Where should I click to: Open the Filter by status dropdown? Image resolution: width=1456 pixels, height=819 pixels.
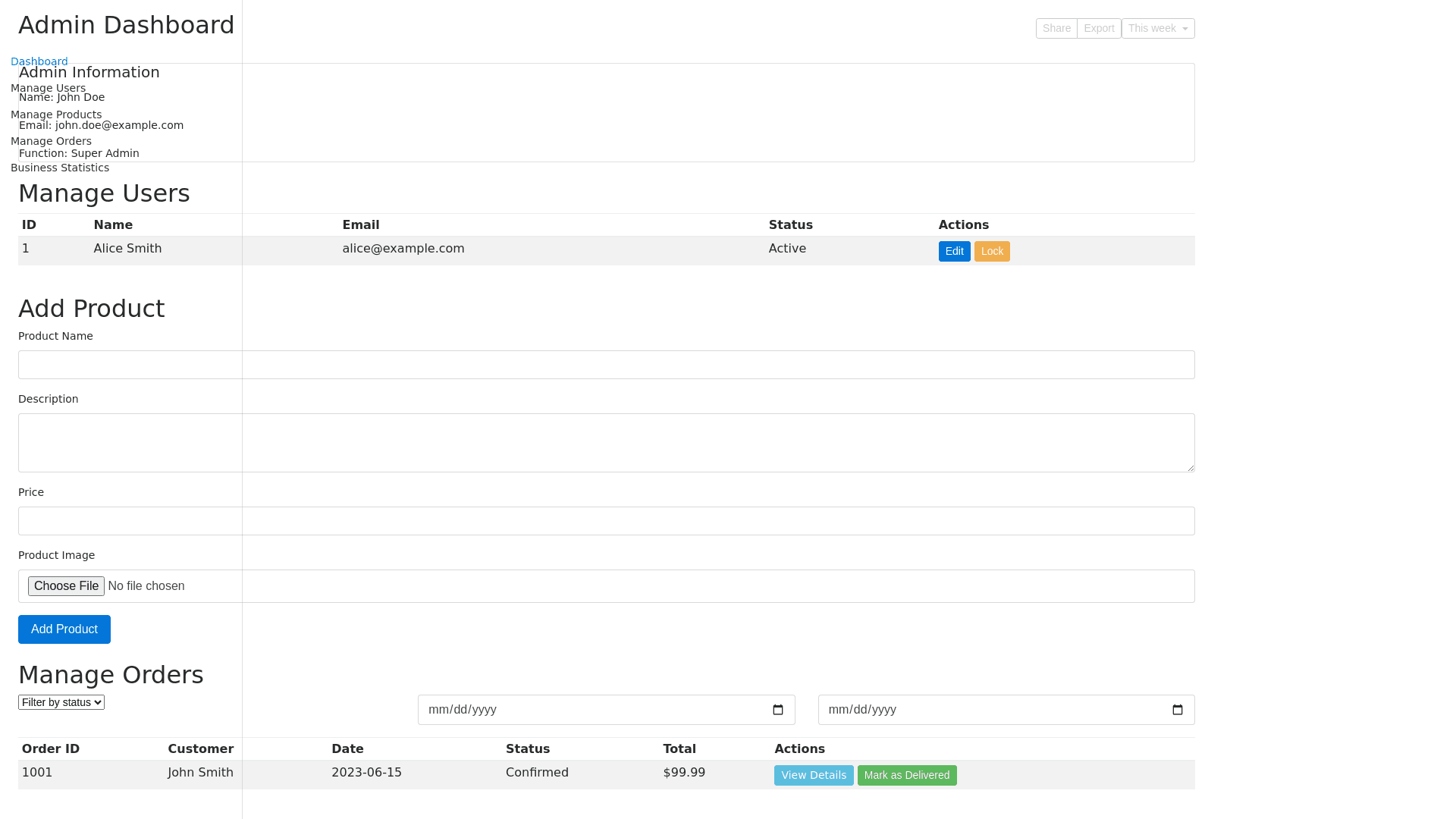point(61,702)
